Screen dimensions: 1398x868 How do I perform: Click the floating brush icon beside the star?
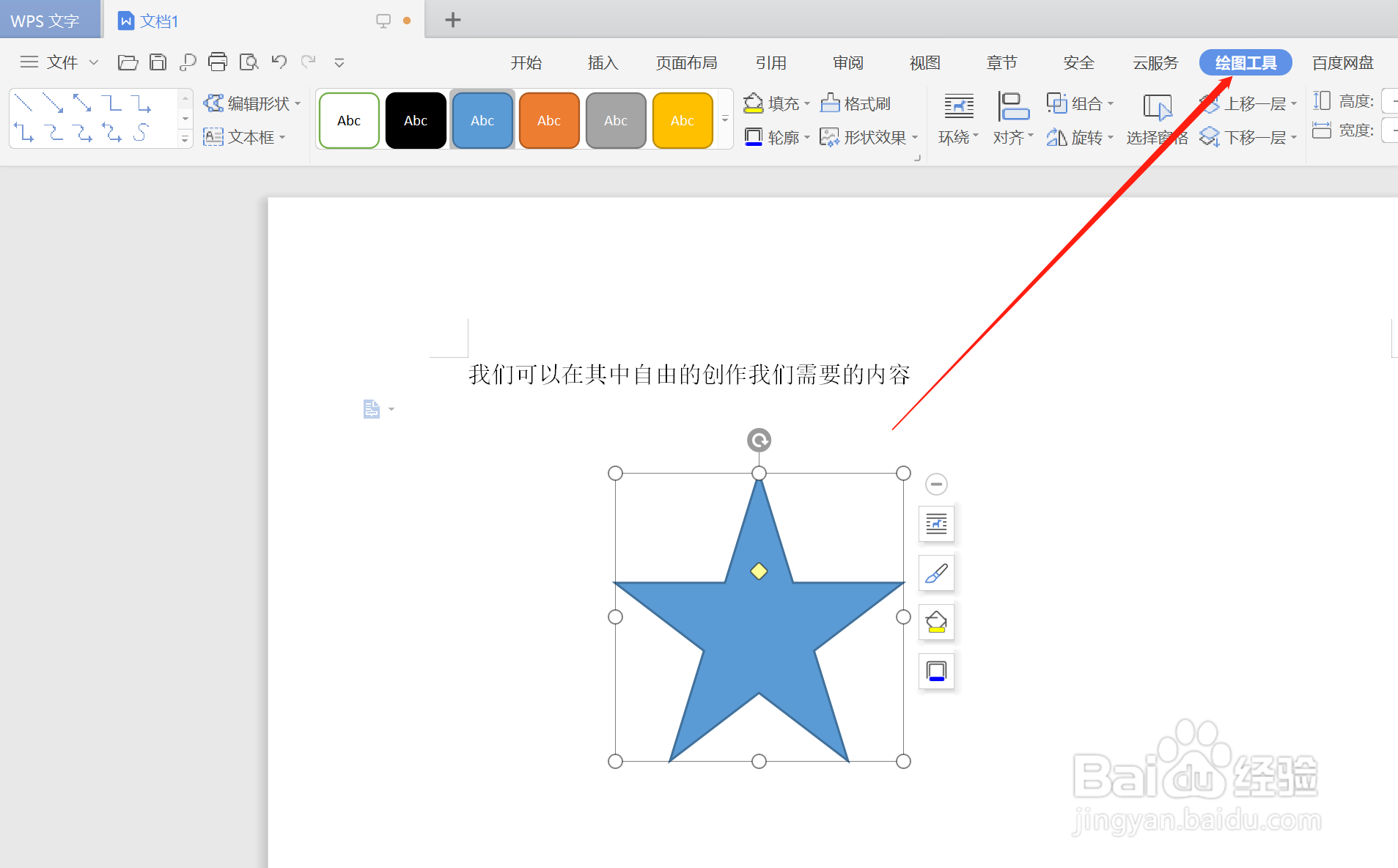coord(936,573)
